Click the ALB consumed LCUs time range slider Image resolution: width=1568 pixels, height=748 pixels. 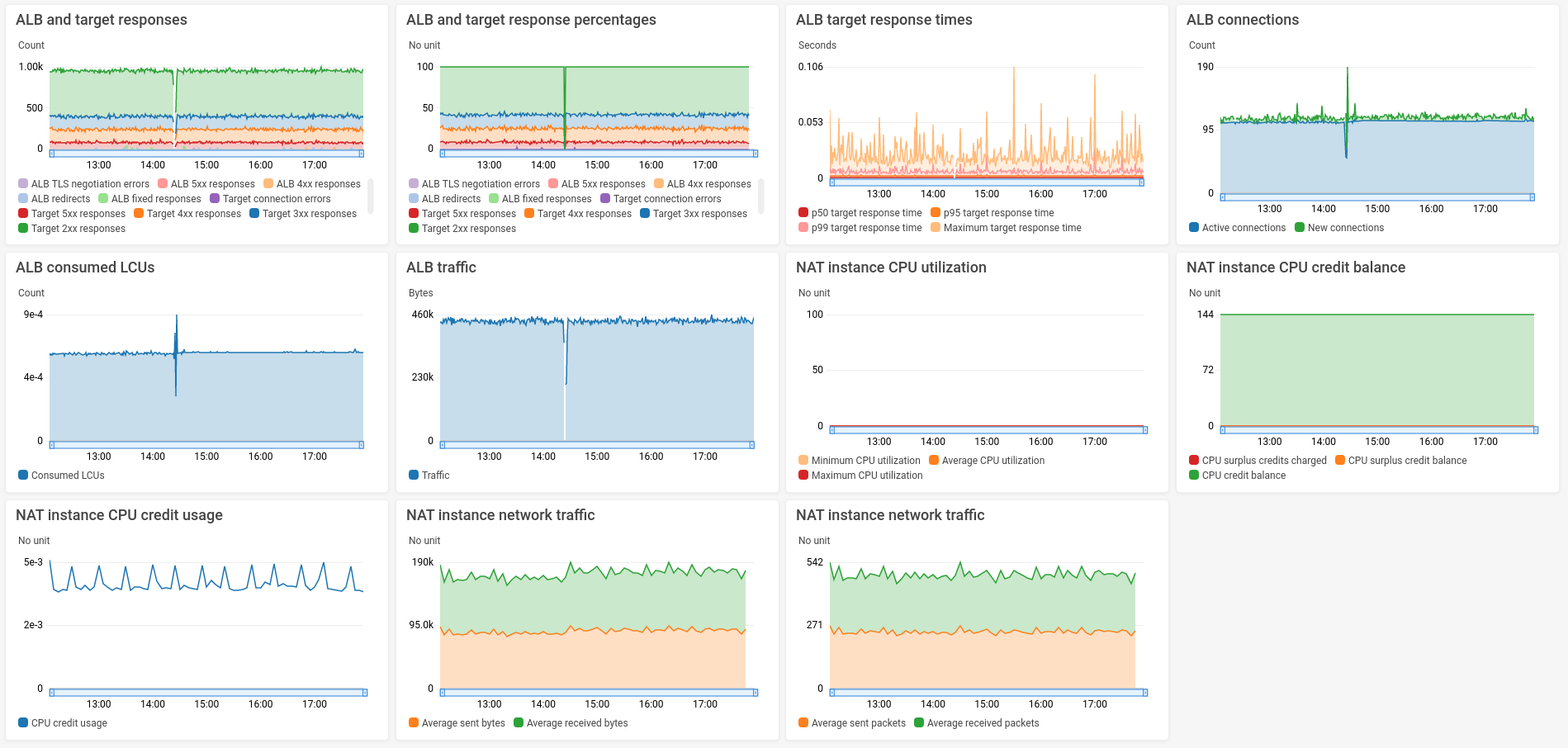(x=206, y=445)
